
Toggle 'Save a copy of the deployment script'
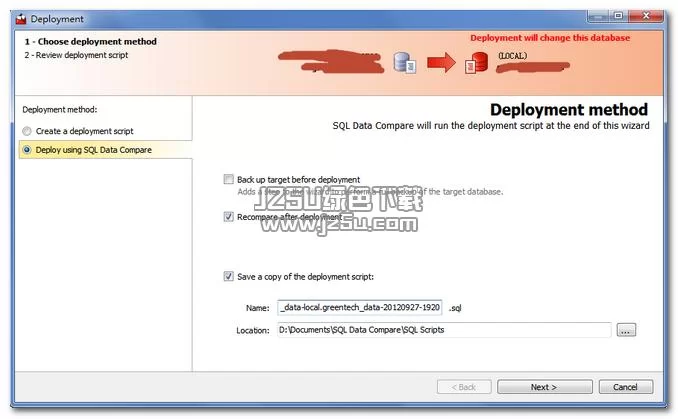[x=229, y=276]
